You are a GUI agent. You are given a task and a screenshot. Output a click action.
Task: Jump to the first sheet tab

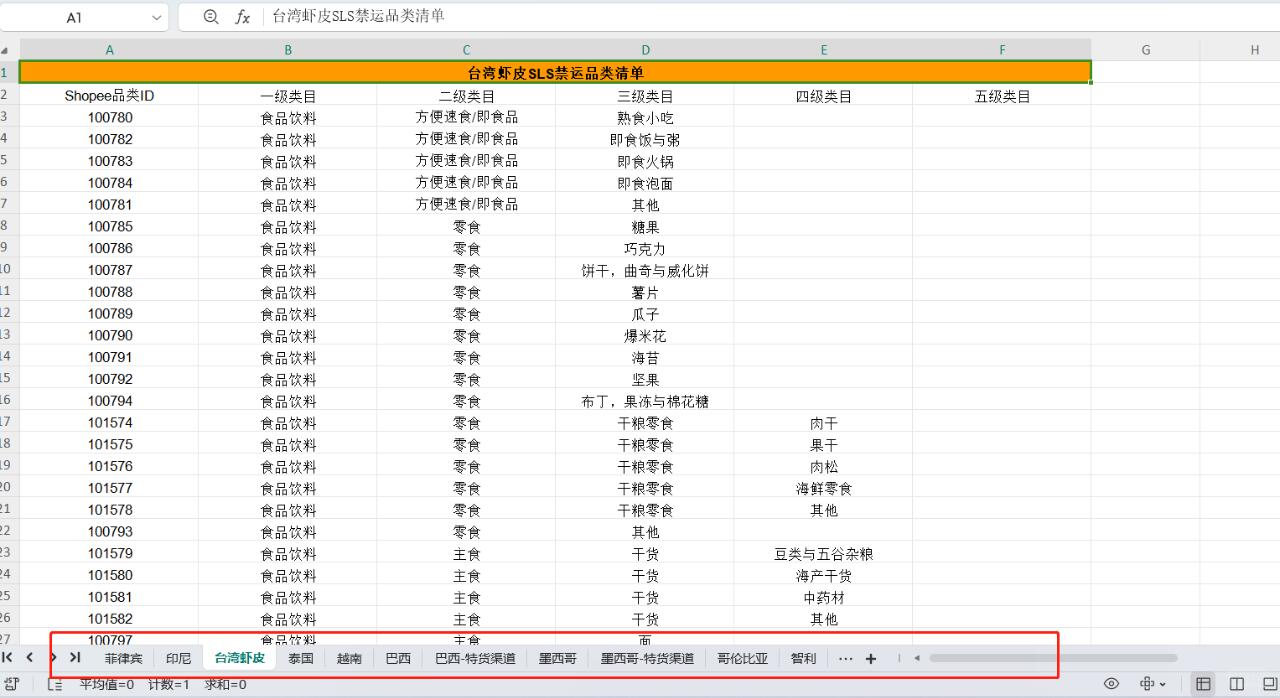(x=8, y=658)
